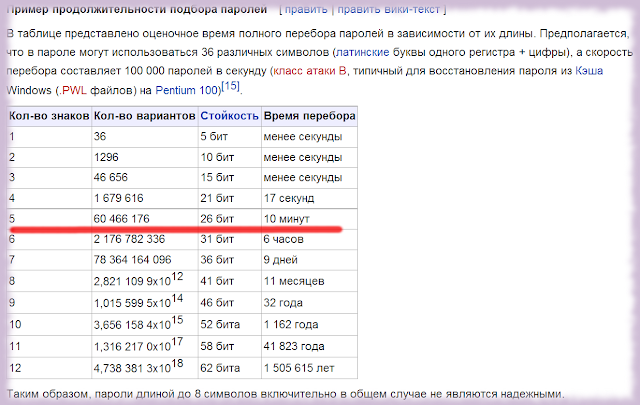
Task: Click the 'править' edit link
Action: [306, 9]
